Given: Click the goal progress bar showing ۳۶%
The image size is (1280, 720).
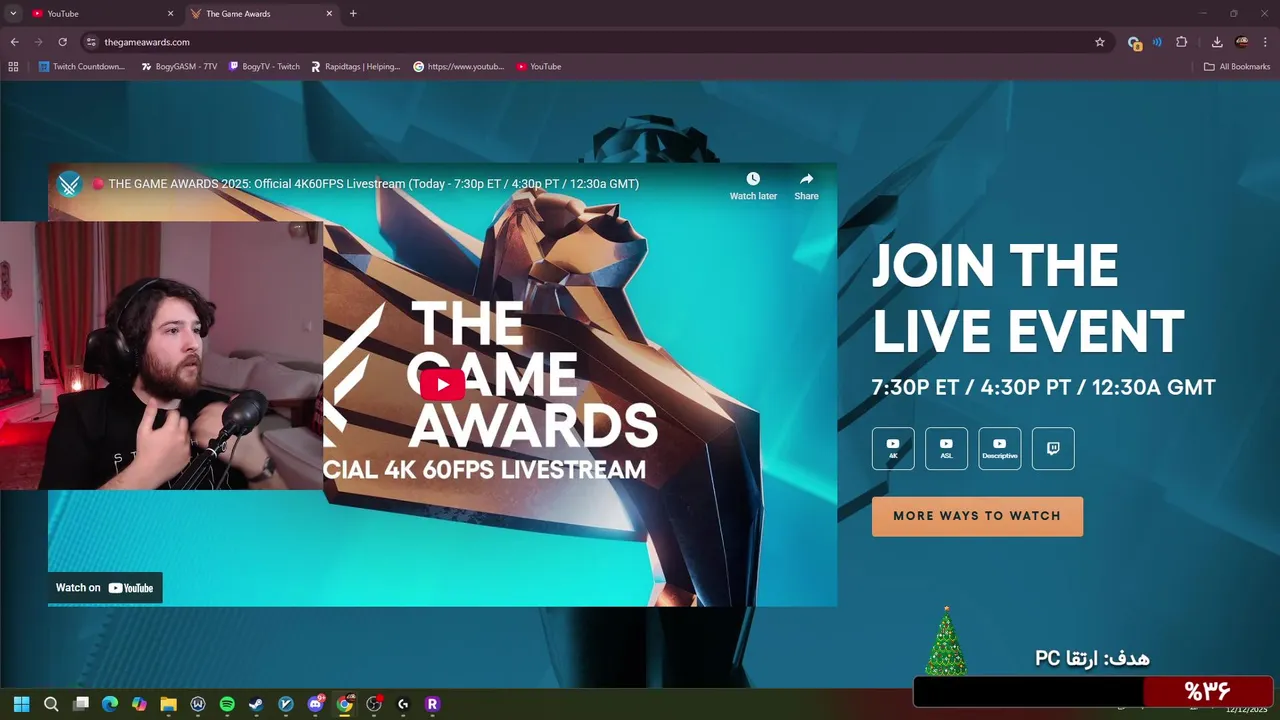Looking at the screenshot, I should (1093, 691).
